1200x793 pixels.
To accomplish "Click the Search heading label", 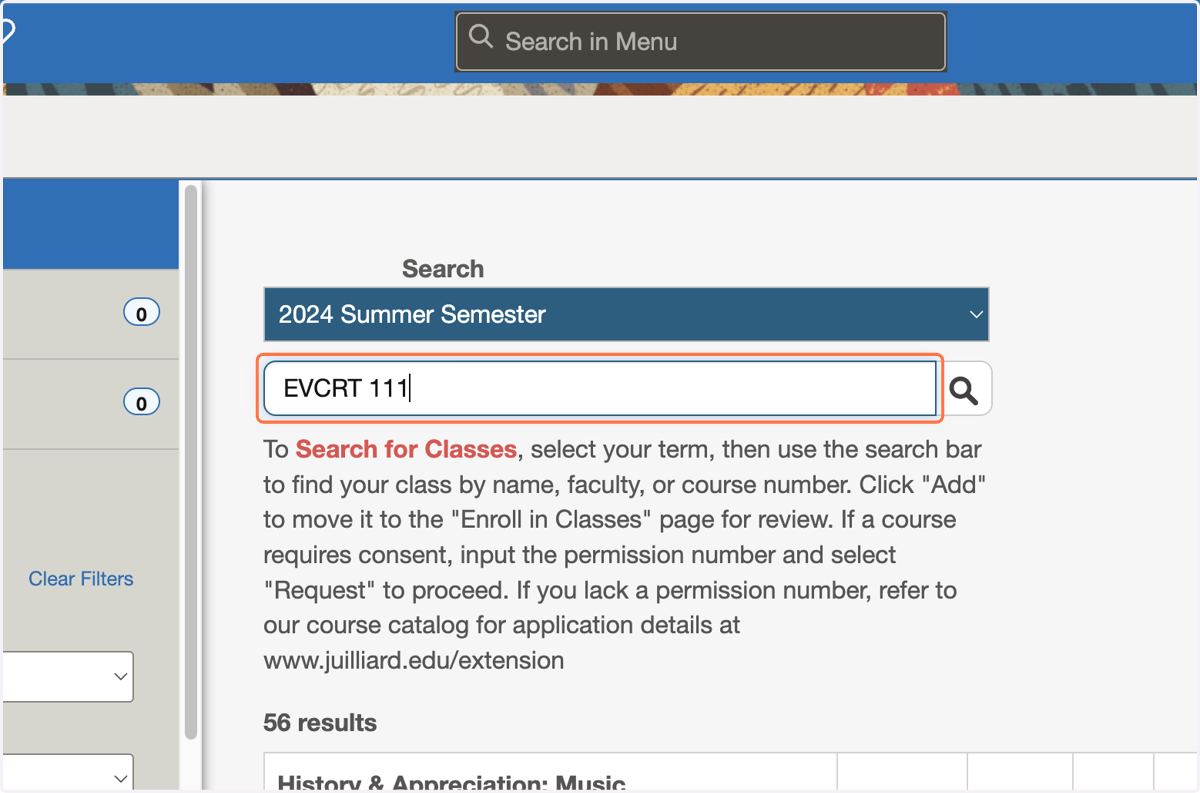I will tap(443, 269).
